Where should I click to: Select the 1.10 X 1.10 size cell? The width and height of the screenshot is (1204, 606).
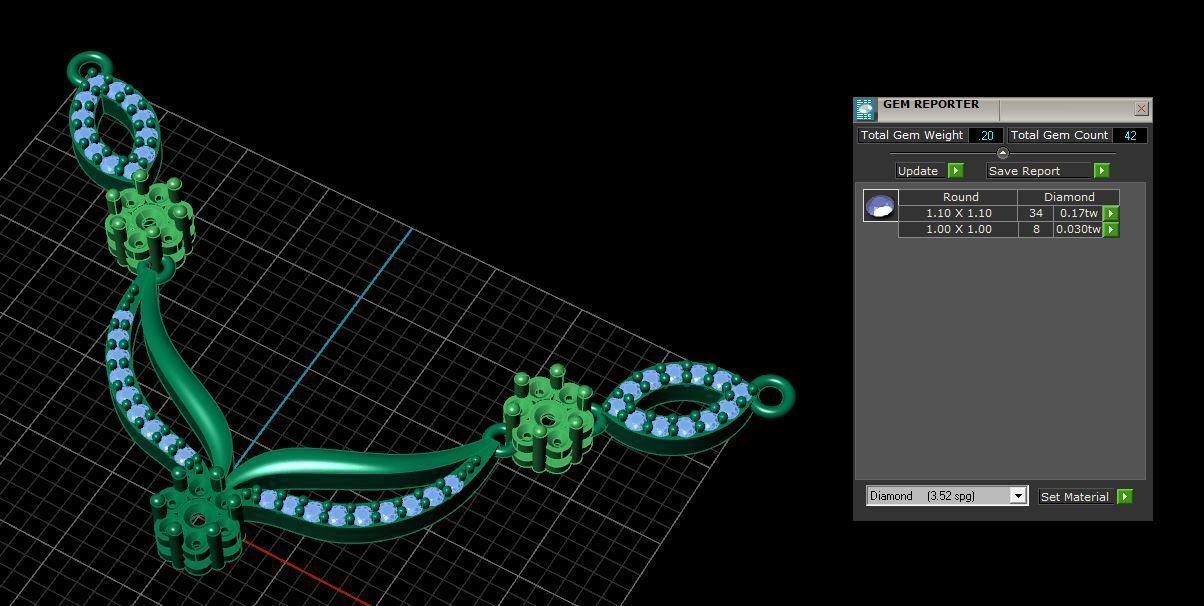click(x=958, y=213)
